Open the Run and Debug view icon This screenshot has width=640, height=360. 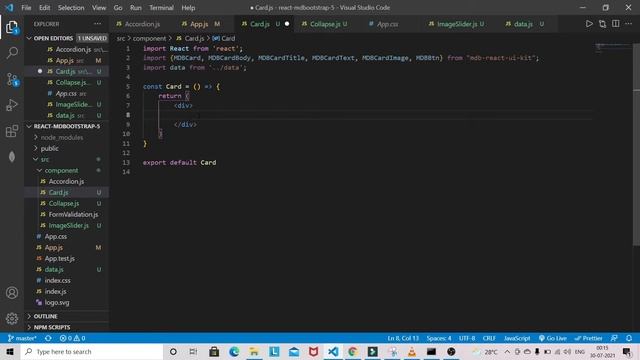pos(12,105)
